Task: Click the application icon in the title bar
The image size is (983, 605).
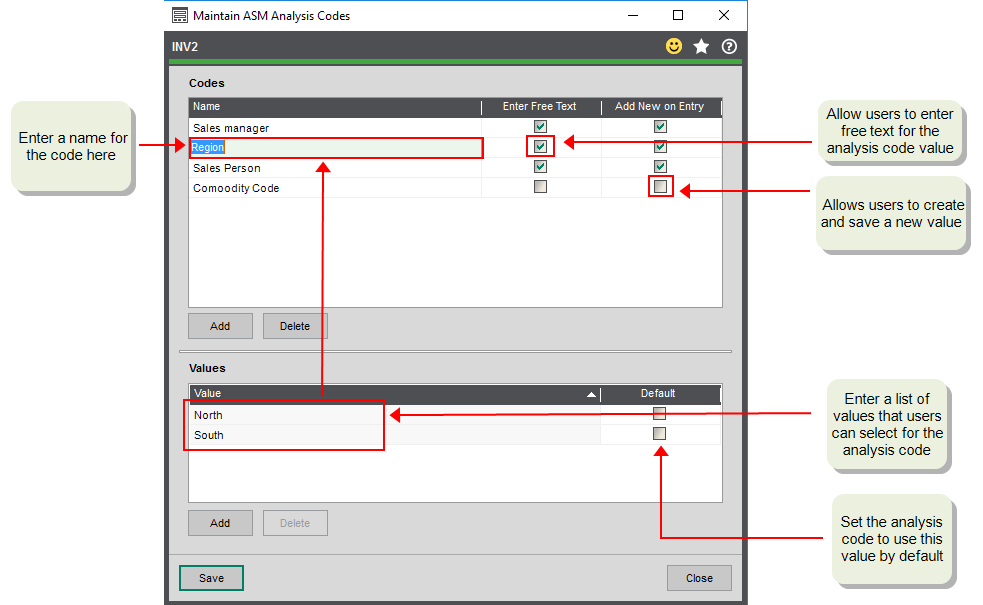Action: tap(180, 15)
